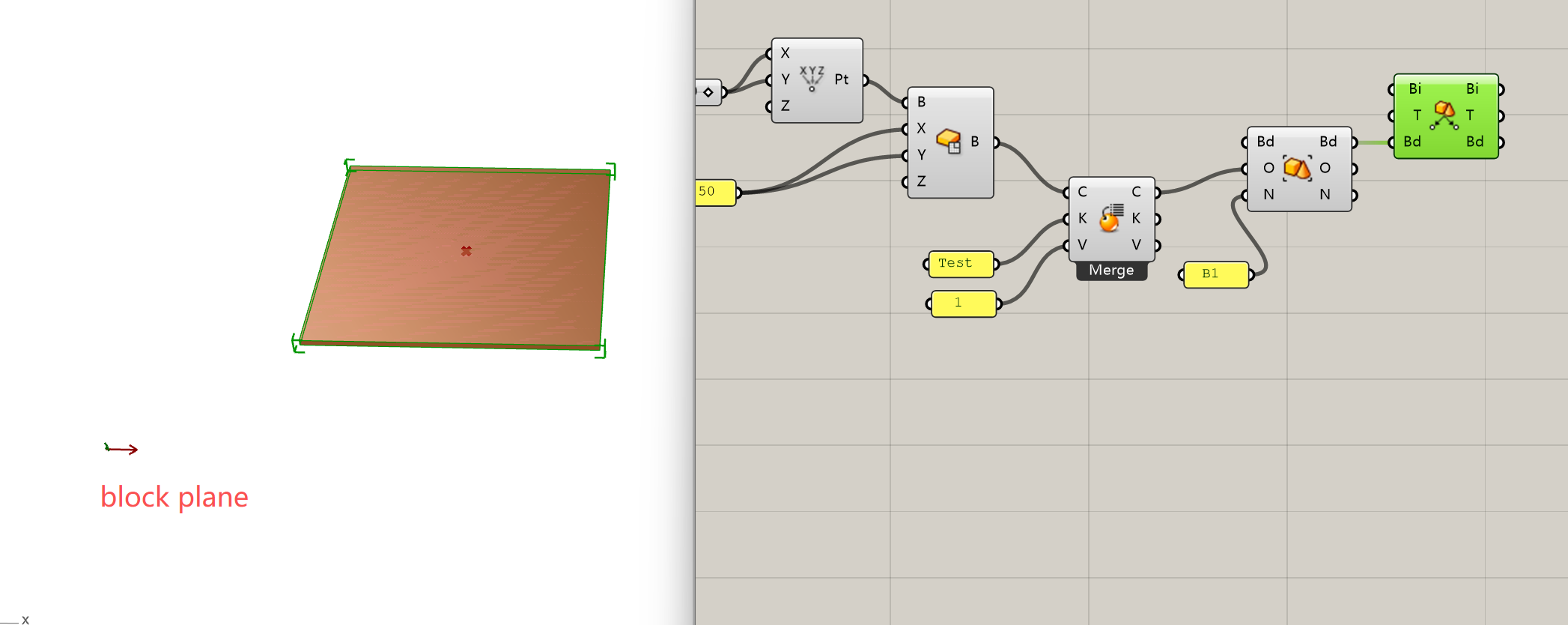Click the orange icon above the Merge label
This screenshot has width=1568, height=625.
click(1111, 218)
